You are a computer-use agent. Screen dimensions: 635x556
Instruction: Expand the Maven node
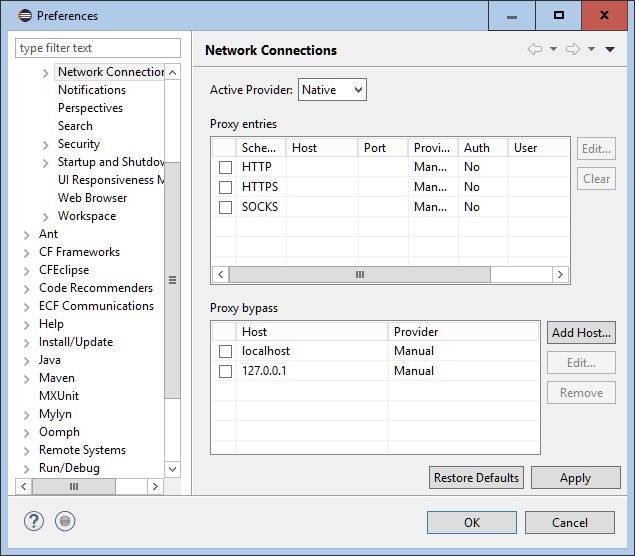(27, 379)
